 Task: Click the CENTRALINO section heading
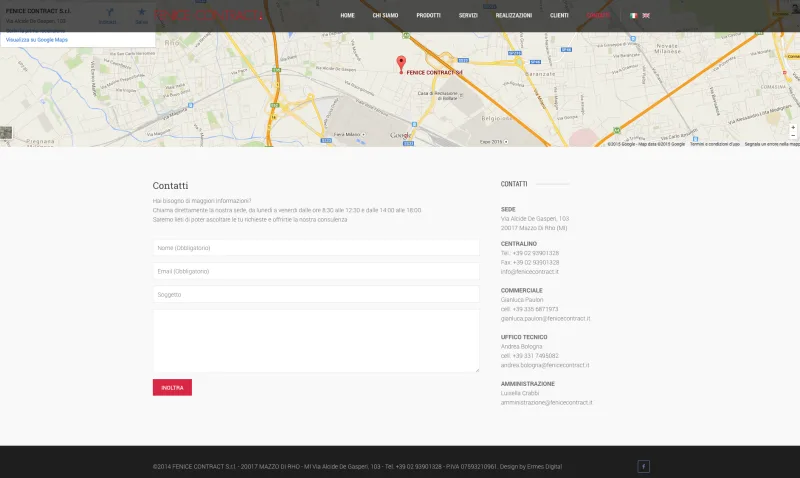click(519, 244)
